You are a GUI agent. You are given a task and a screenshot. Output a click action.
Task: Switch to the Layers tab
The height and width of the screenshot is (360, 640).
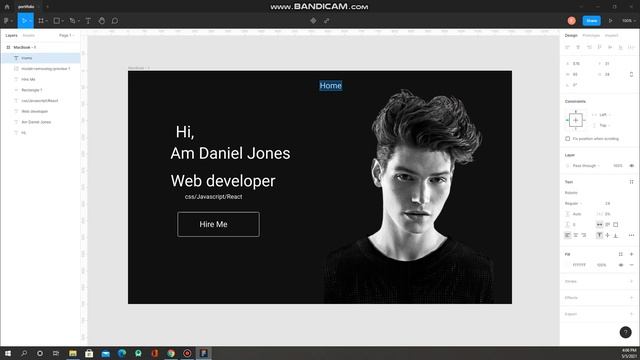[11, 36]
